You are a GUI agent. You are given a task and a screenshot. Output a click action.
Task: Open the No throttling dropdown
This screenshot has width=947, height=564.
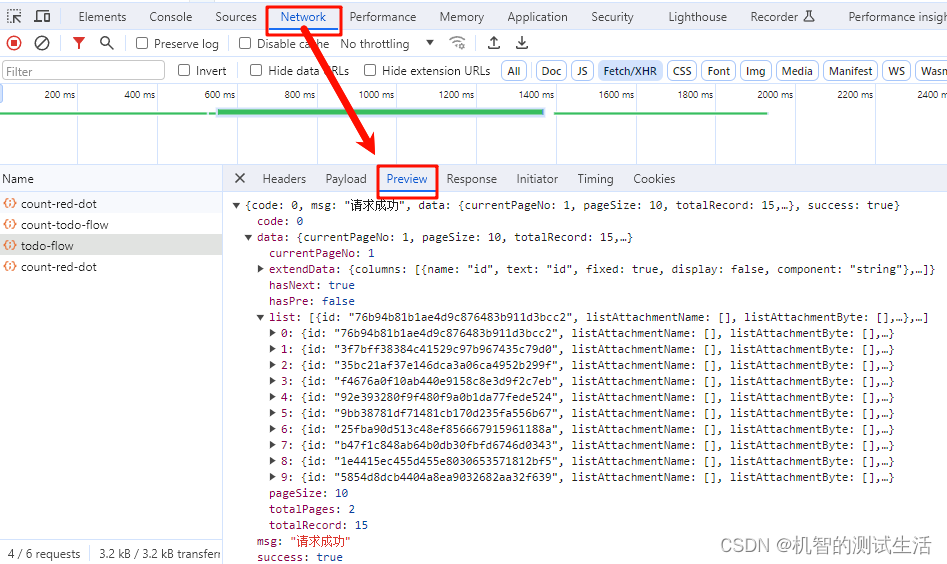pos(387,43)
